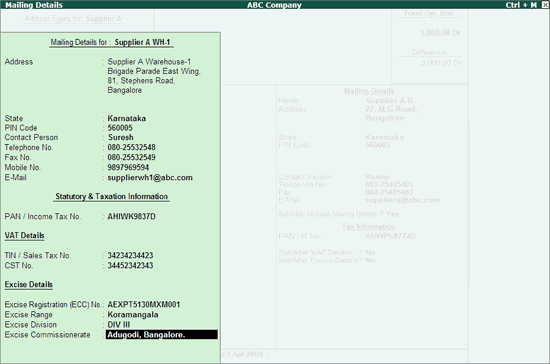Click the PAN value AHIWK9837D
Image resolution: width=550 pixels, height=364 pixels.
pyautogui.click(x=131, y=216)
